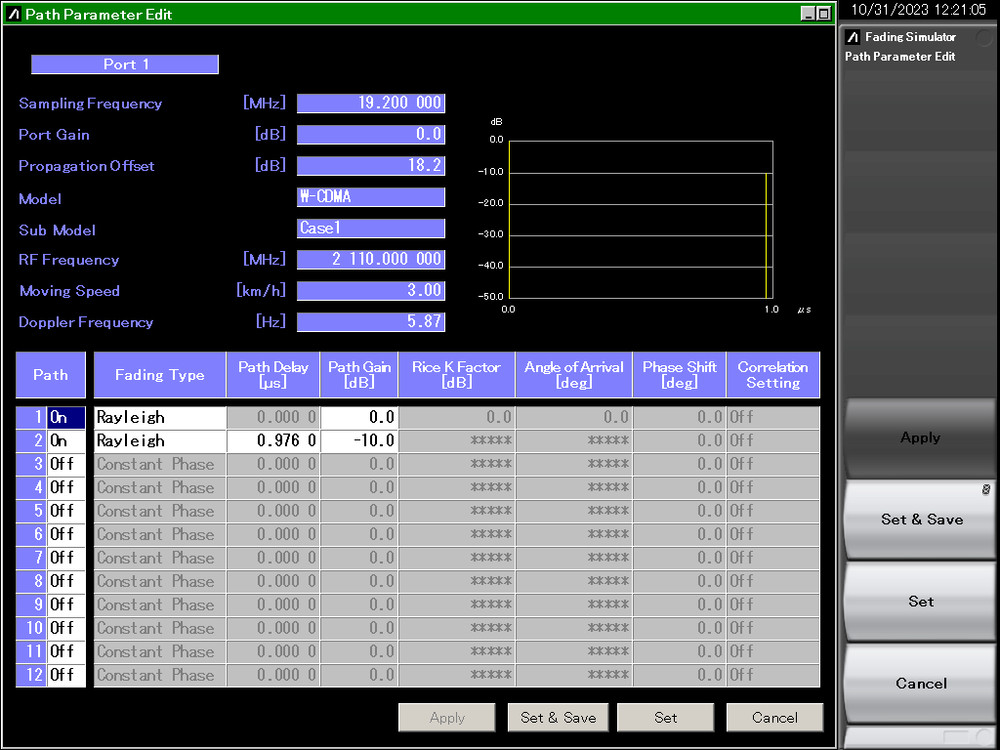Image resolution: width=1000 pixels, height=750 pixels.
Task: Toggle Path 1 On state
Action: [66, 418]
